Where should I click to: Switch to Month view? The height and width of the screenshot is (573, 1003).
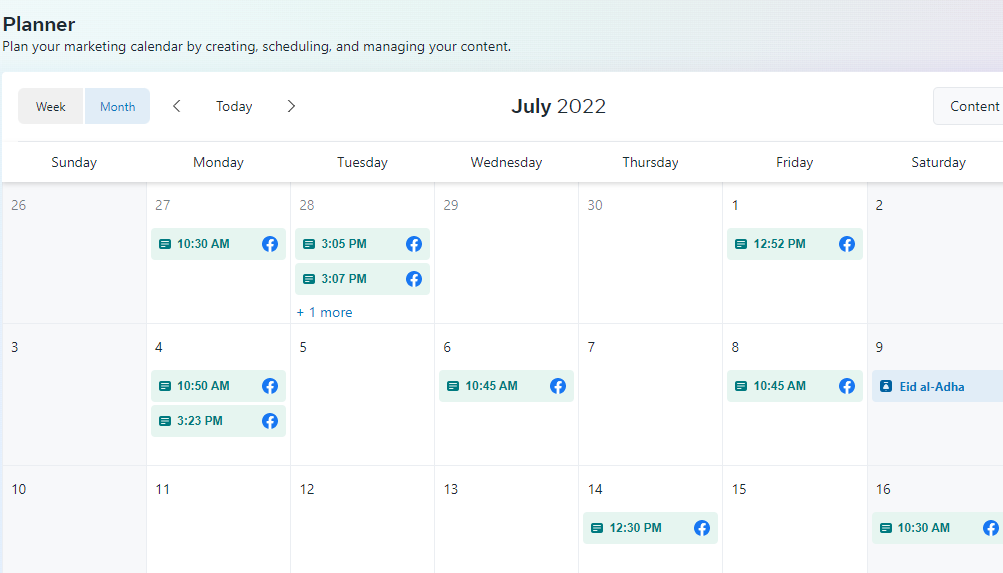[117, 107]
